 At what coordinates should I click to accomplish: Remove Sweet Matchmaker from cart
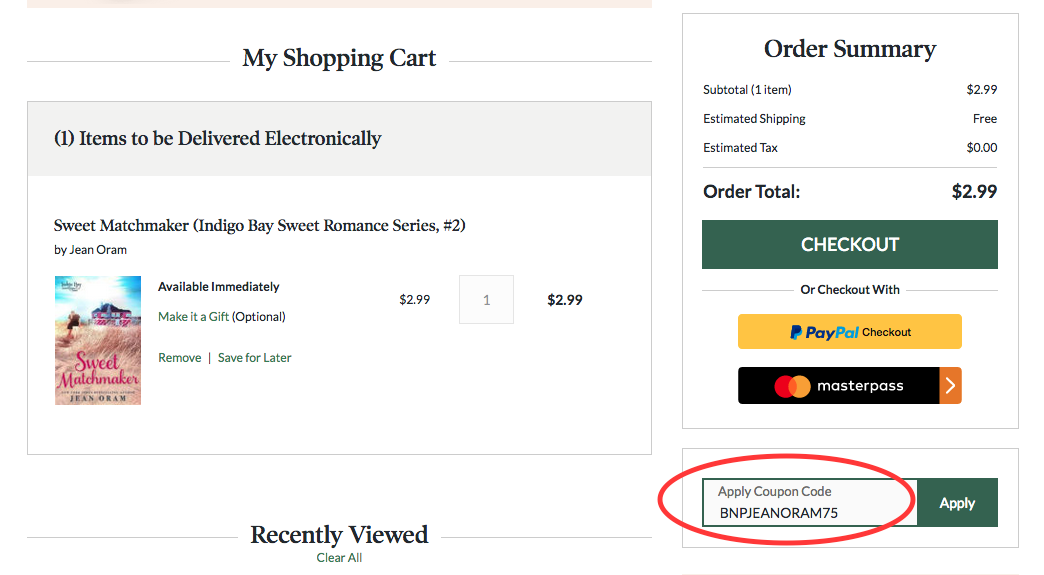[180, 357]
